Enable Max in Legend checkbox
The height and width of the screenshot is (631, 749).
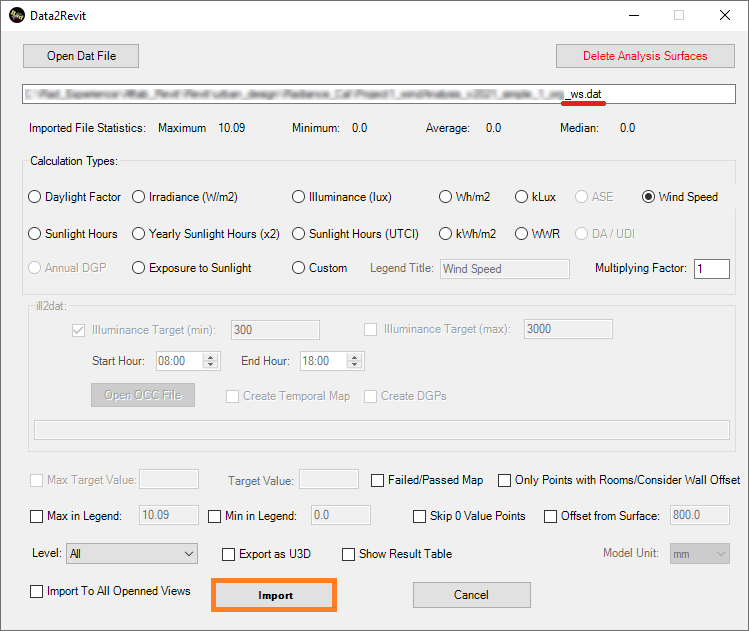coord(36,516)
